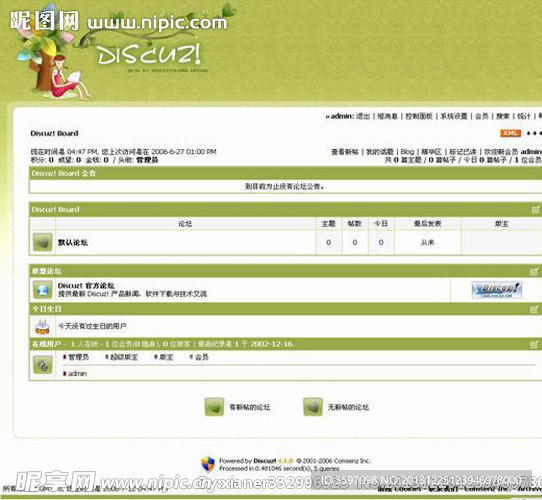Click the Discuz! Board 公告 header
542x500 pixels.
[64, 173]
